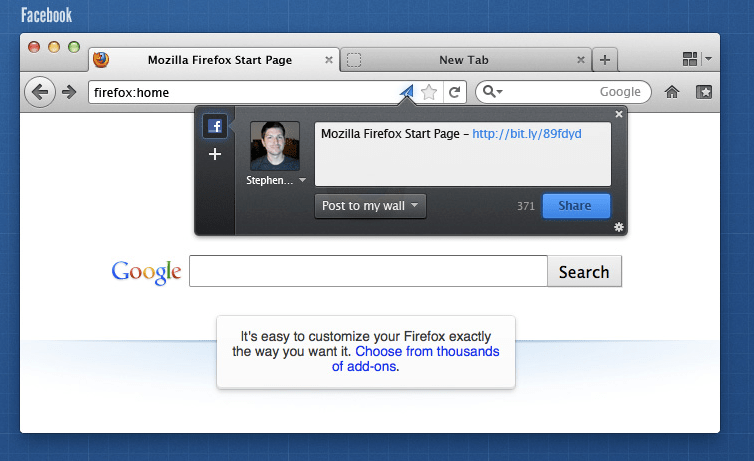Expand the Stephen account dropdown
Viewport: 754px width, 461px height.
302,180
